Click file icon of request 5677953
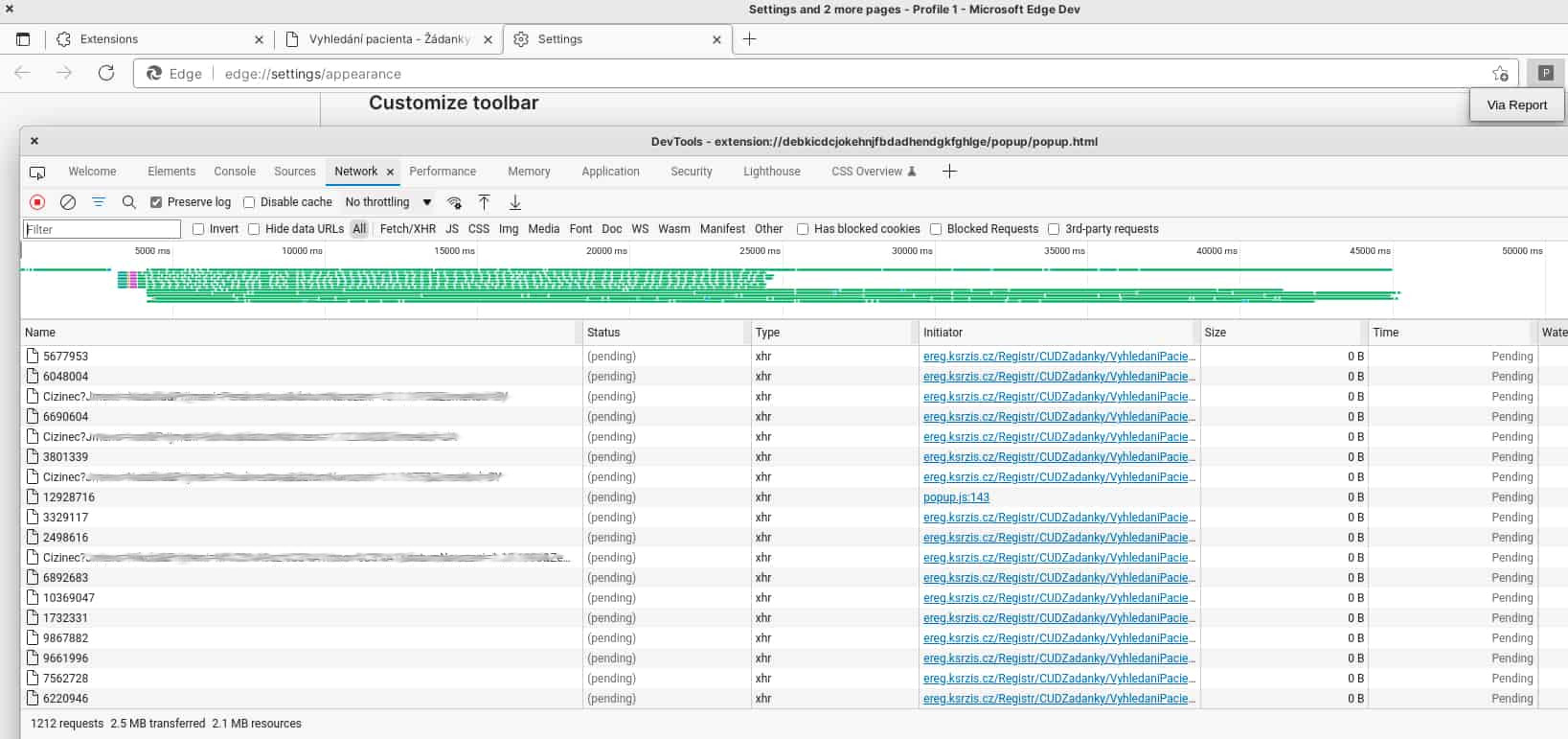The width and height of the screenshot is (1568, 739). (x=33, y=356)
